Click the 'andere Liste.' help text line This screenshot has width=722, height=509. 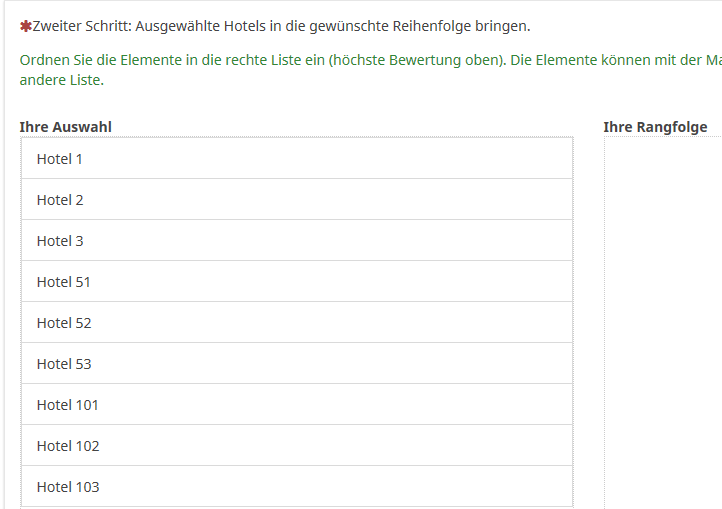(x=61, y=80)
